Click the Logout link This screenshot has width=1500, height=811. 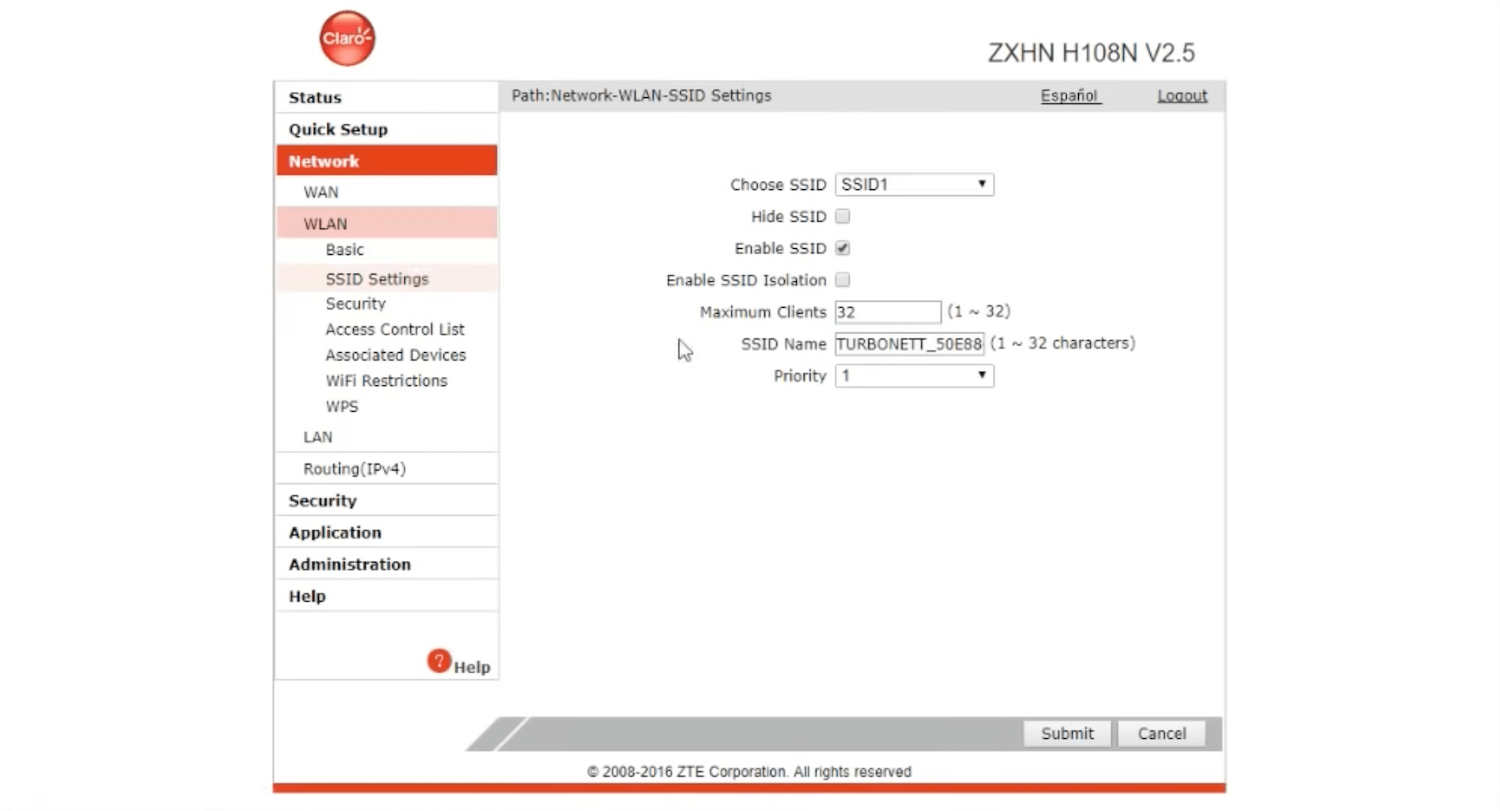tap(1182, 96)
